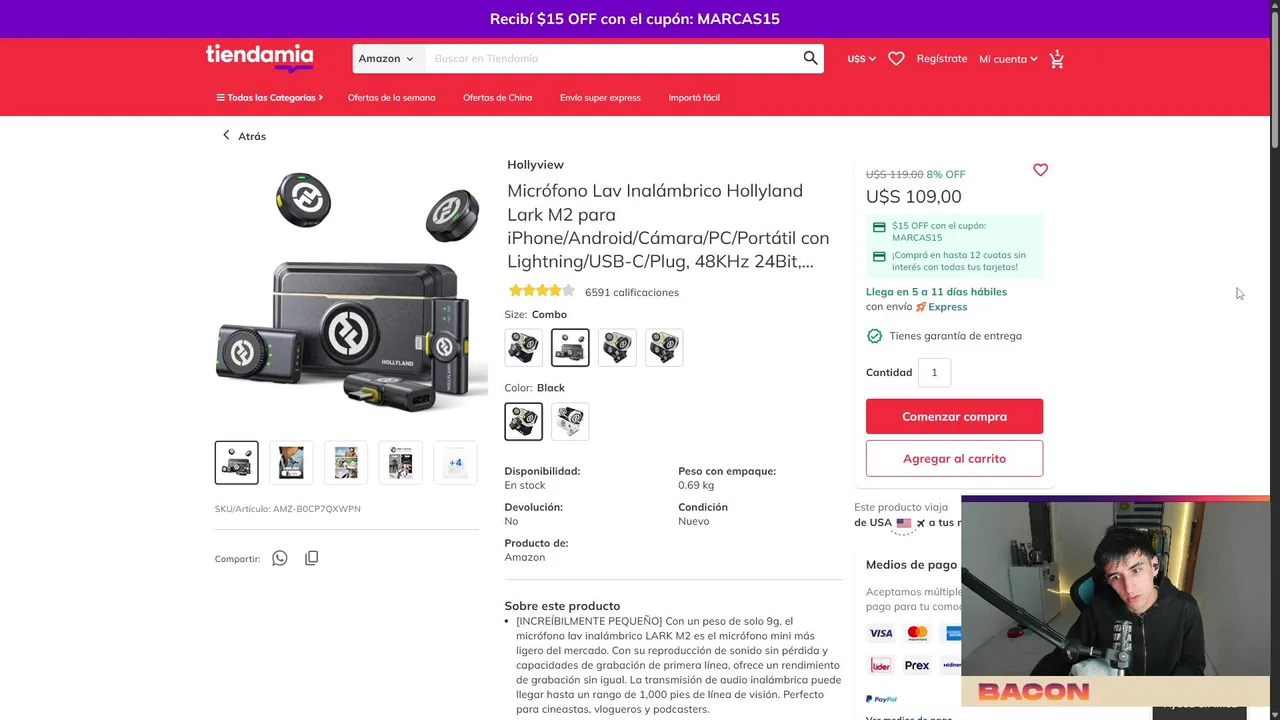This screenshot has width=1280, height=720.
Task: Select the first size variant thumbnail
Action: (x=523, y=347)
